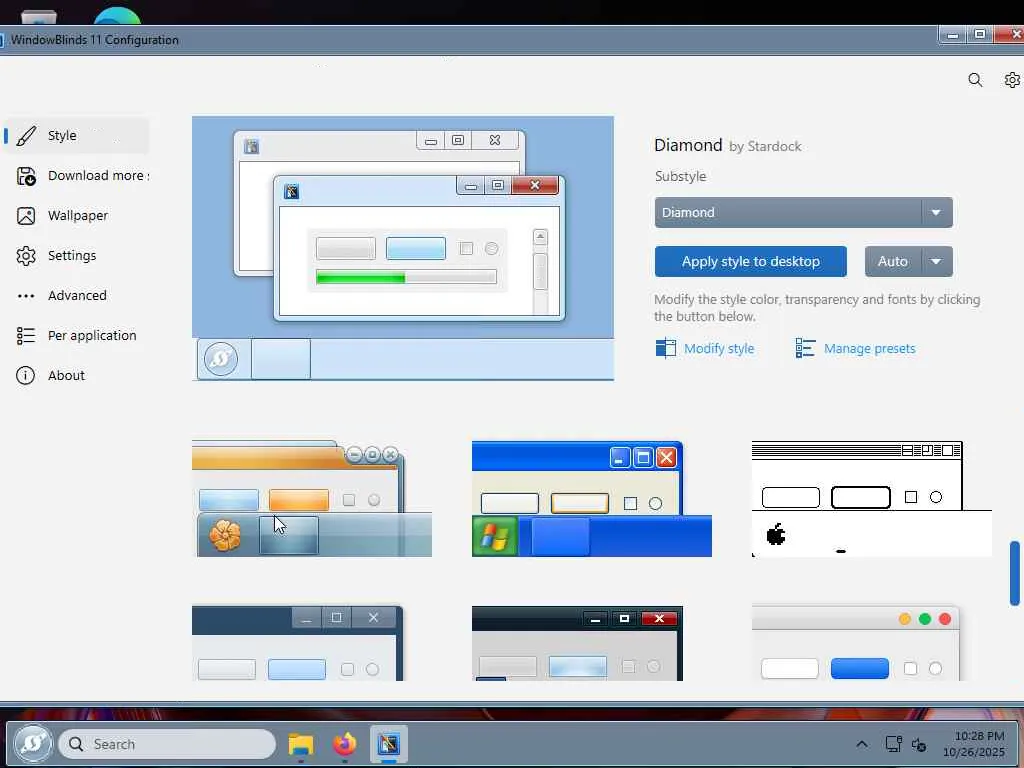Click the Per application list icon
This screenshot has height=768, width=1024.
click(26, 336)
